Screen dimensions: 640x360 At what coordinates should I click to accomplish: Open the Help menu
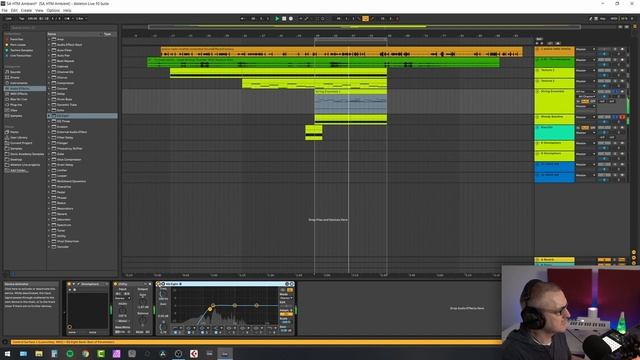coord(67,10)
